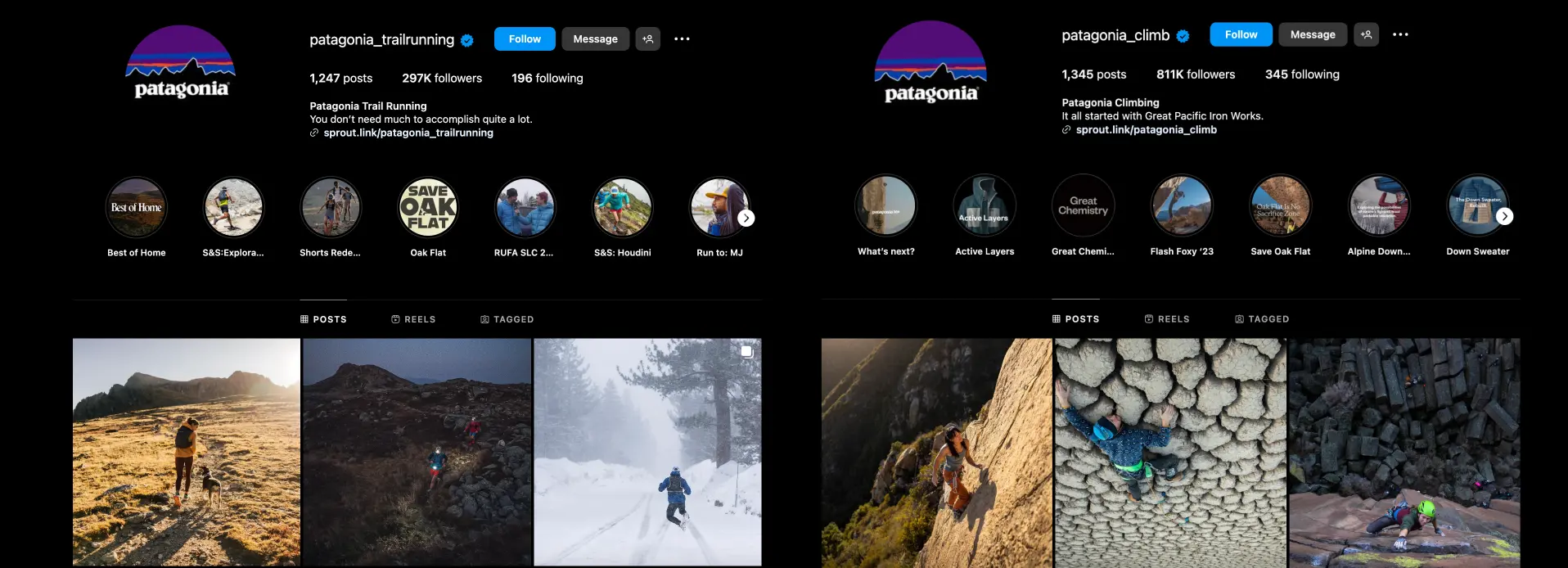1568x568 pixels.
Task: Click Patagonia Climbing display name
Action: 1111,102
